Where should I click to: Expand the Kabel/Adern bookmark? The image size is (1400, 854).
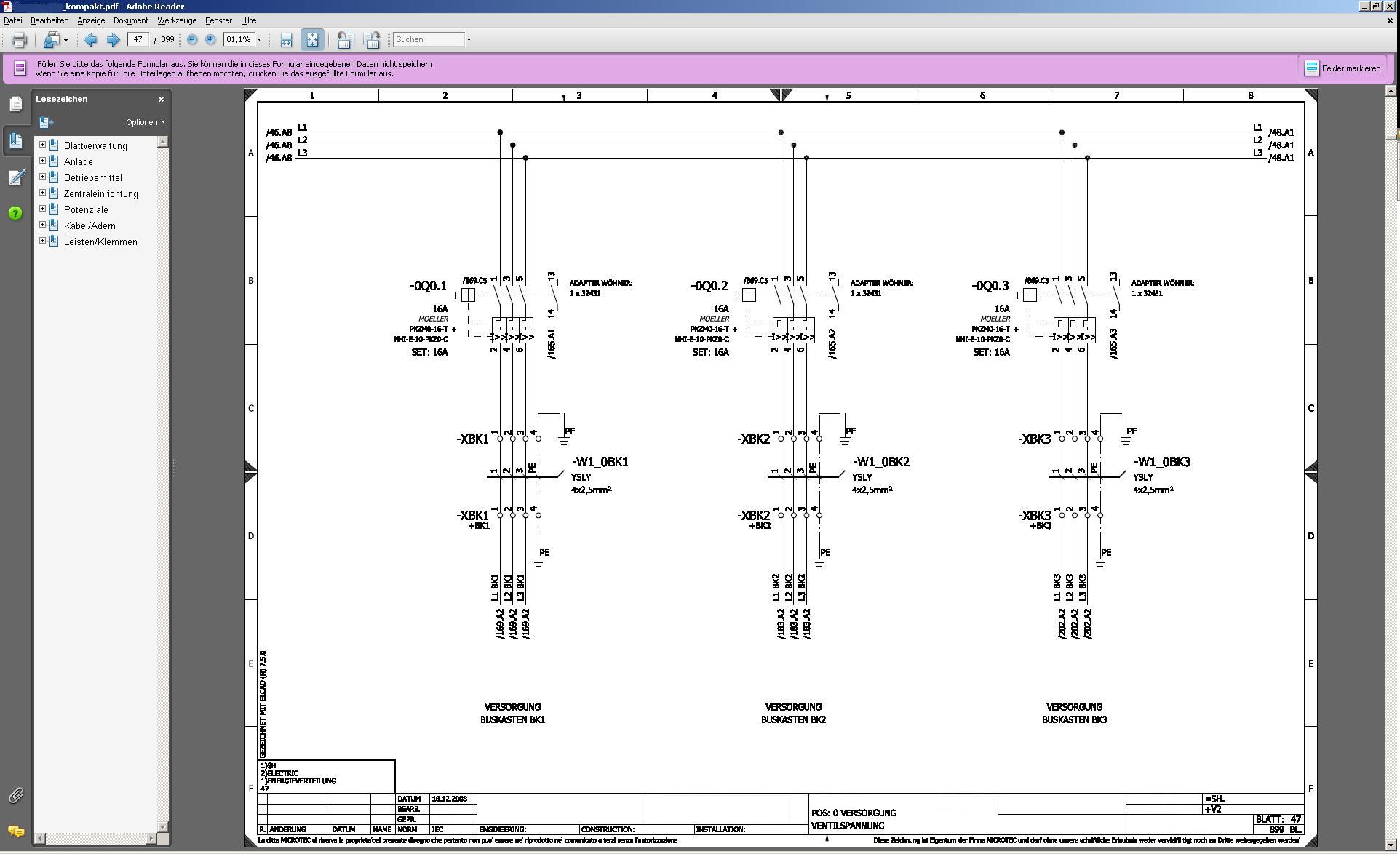(x=42, y=225)
